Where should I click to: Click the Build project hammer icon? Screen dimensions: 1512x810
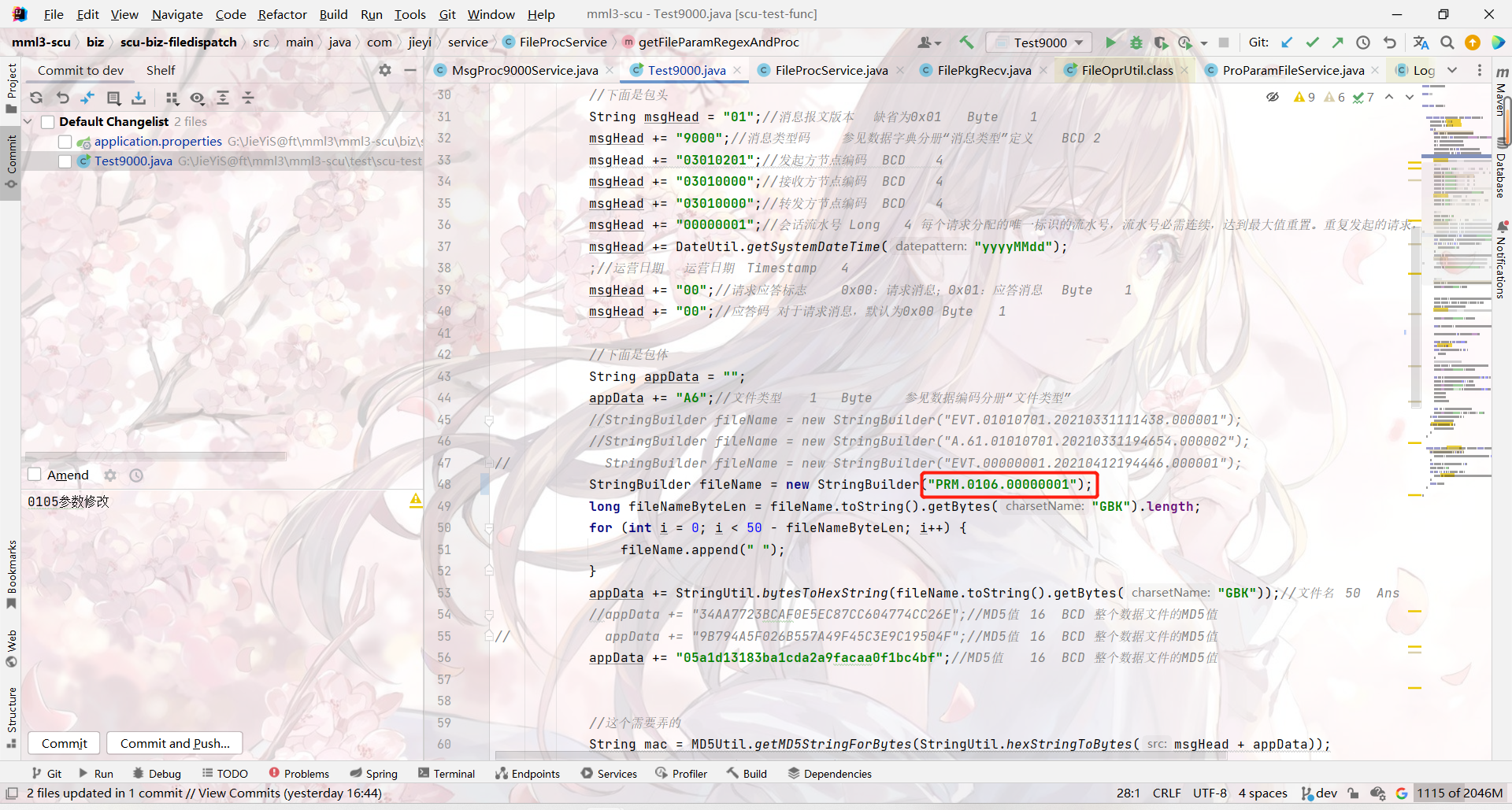coord(966,43)
